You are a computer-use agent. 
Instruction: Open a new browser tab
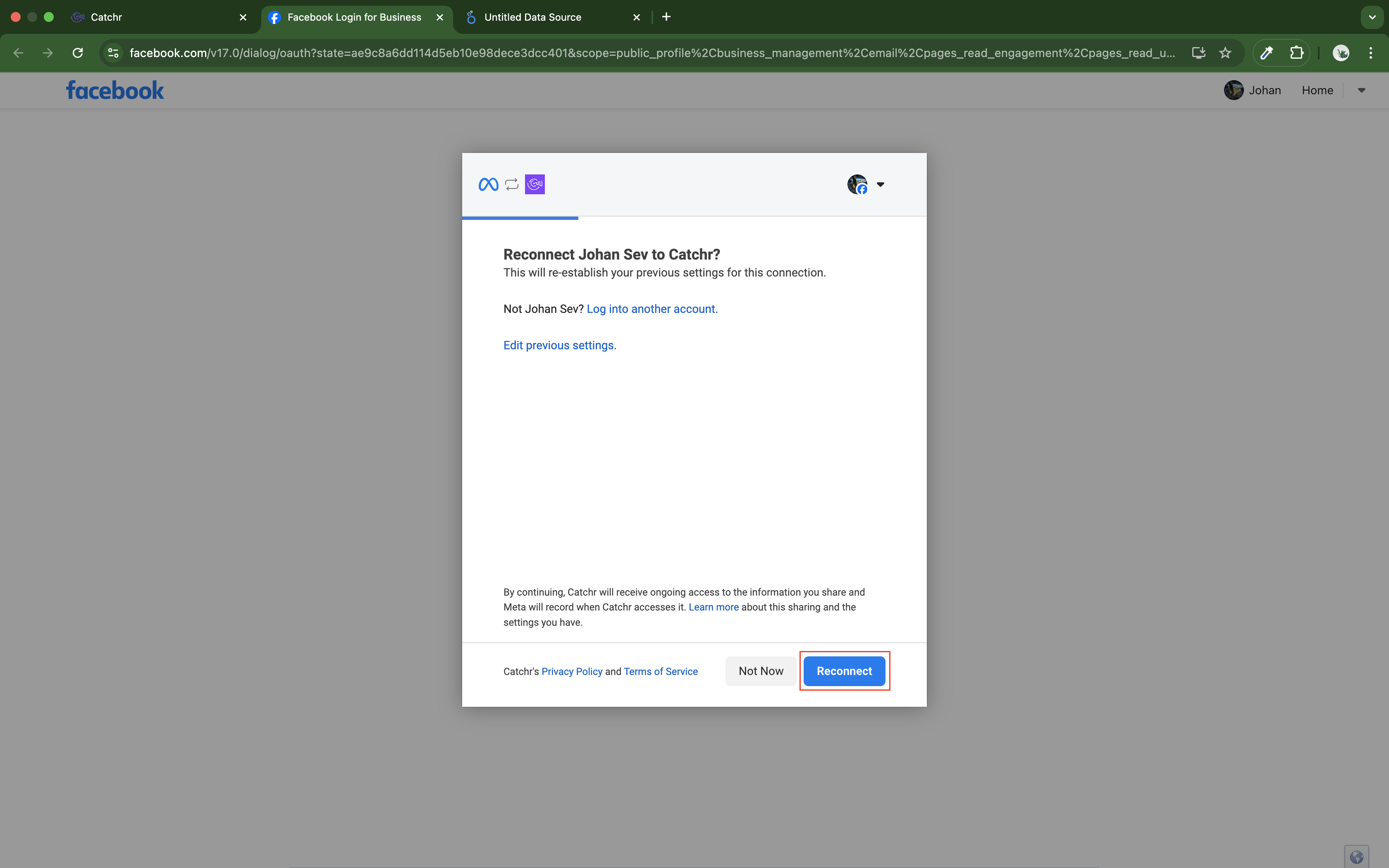pyautogui.click(x=666, y=17)
